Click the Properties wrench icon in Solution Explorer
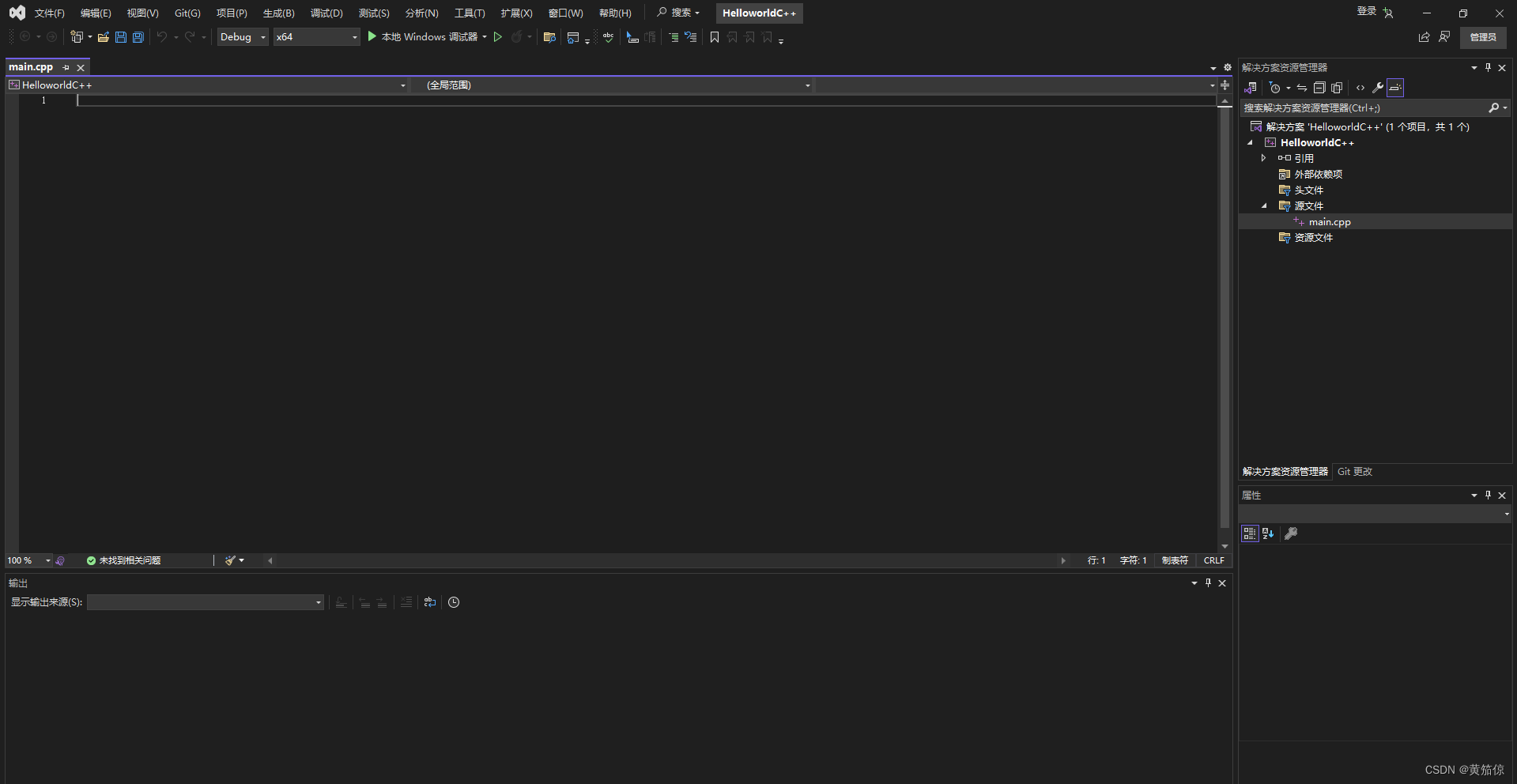Image resolution: width=1517 pixels, height=784 pixels. pos(1378,88)
